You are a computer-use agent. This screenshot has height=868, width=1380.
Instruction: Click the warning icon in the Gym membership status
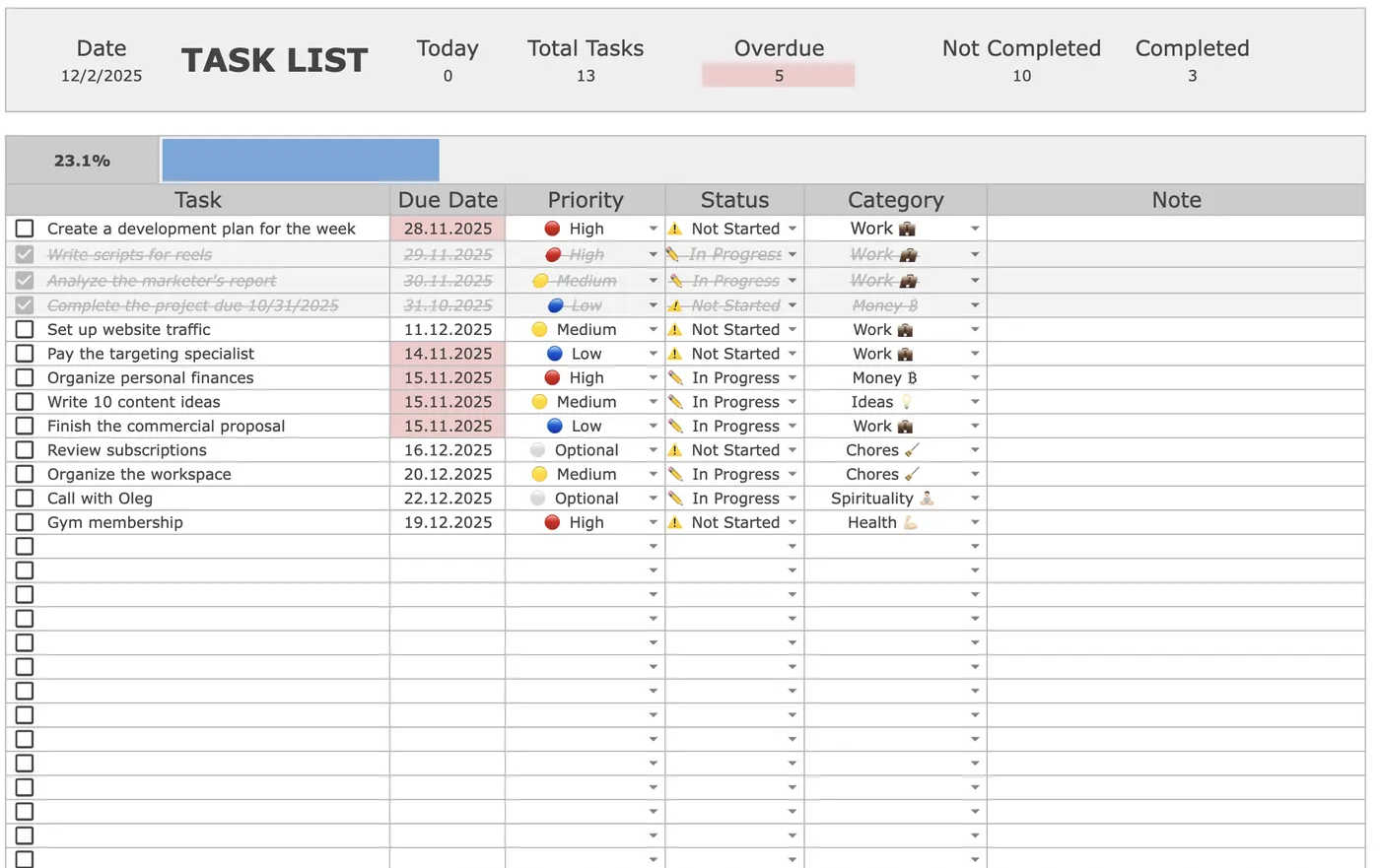(x=675, y=523)
